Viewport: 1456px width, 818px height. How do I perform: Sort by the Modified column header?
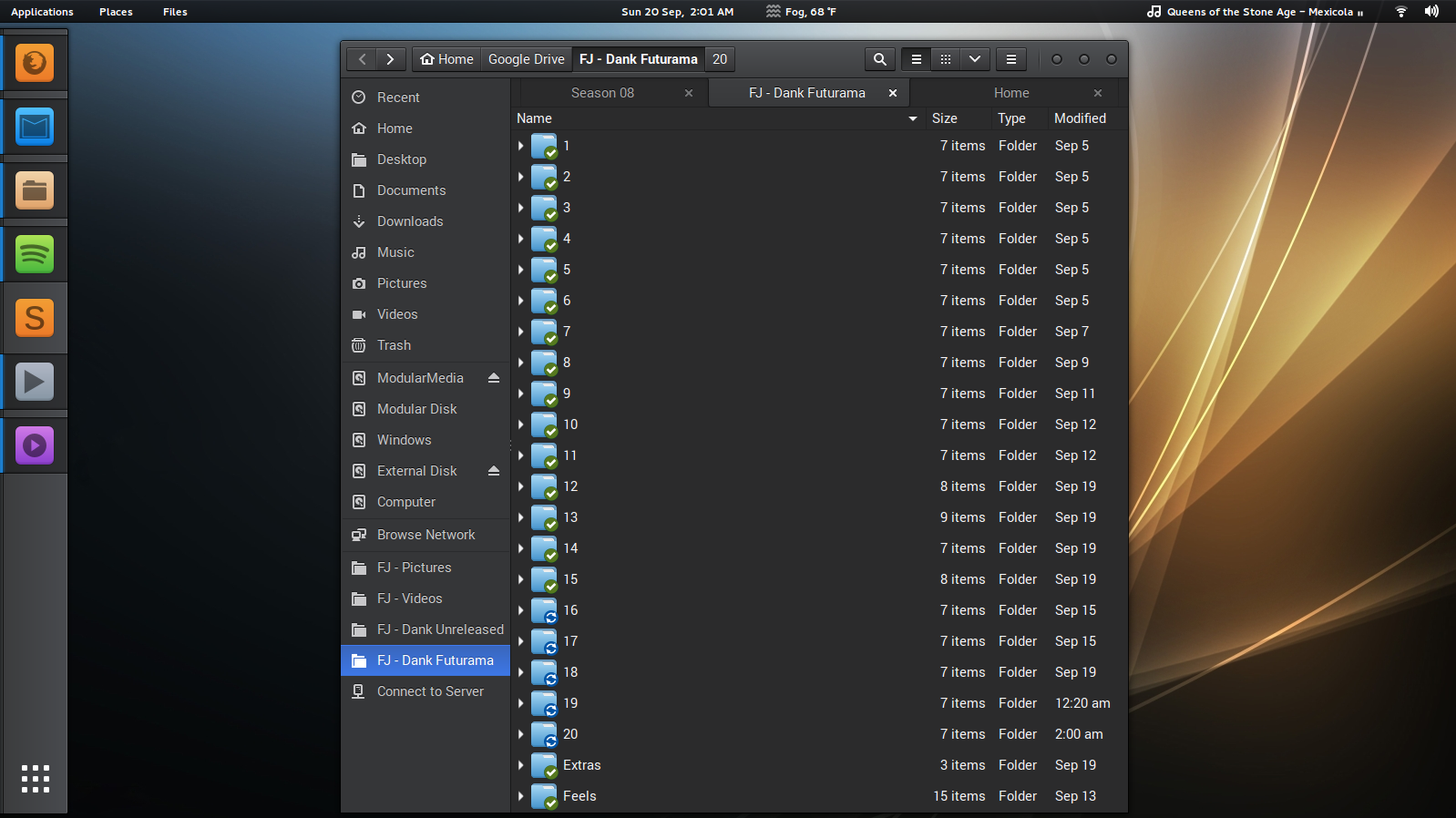point(1080,118)
